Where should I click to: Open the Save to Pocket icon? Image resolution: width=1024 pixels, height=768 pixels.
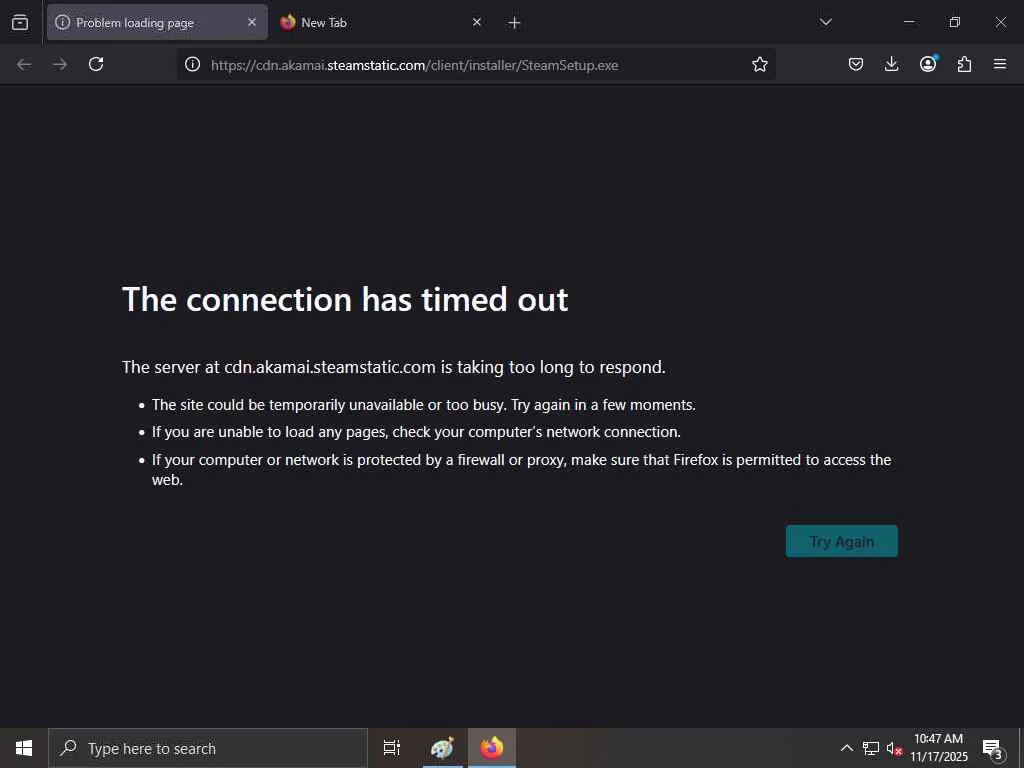[856, 64]
